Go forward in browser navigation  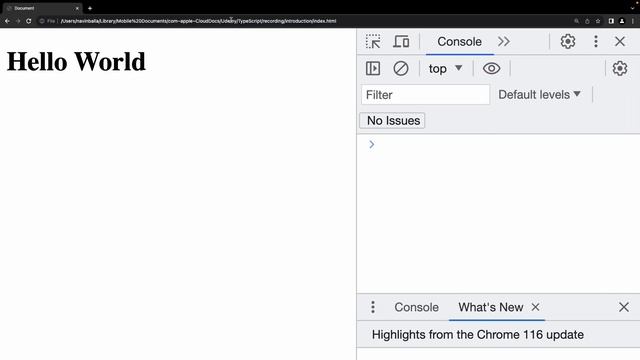(x=18, y=21)
